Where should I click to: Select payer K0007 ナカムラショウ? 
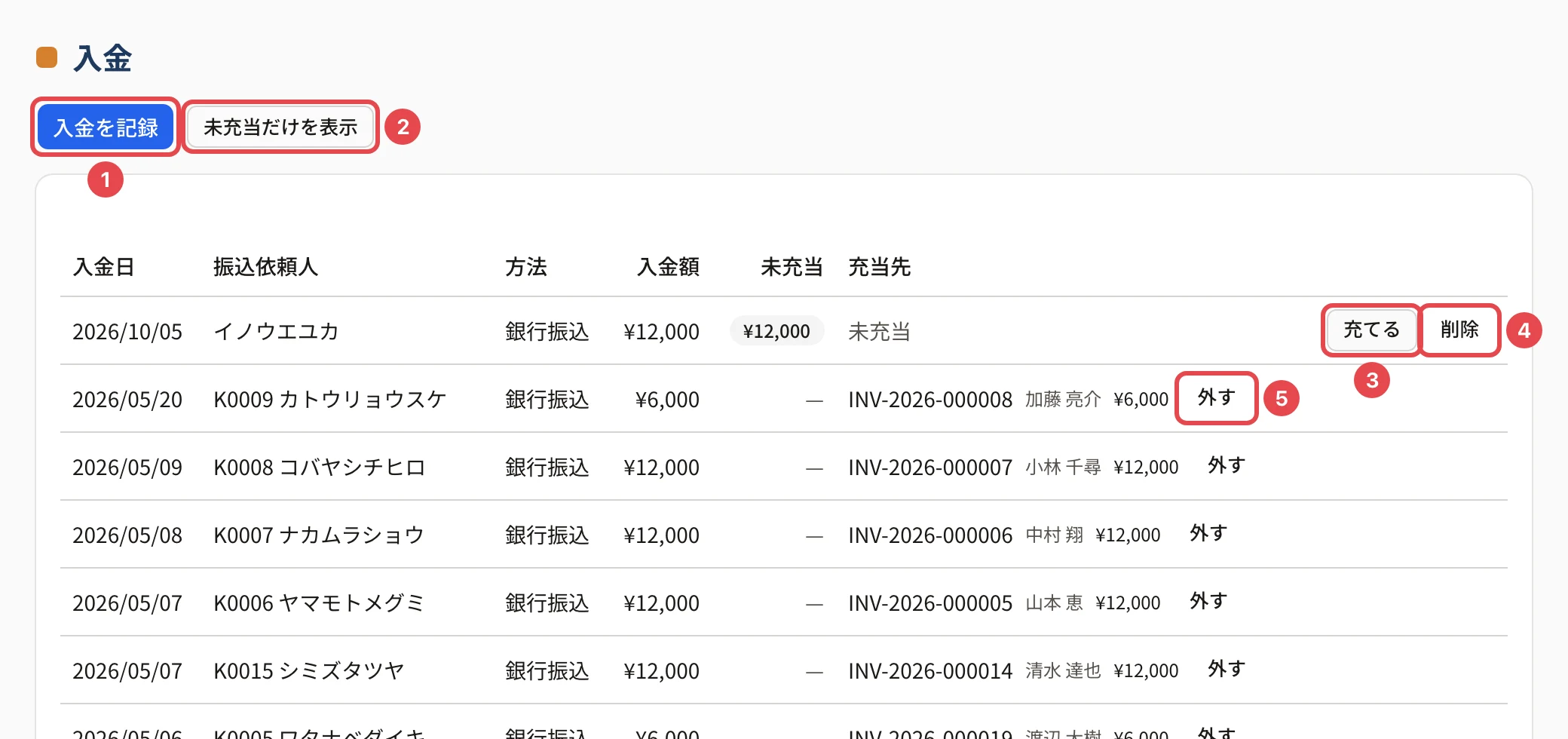click(x=320, y=535)
